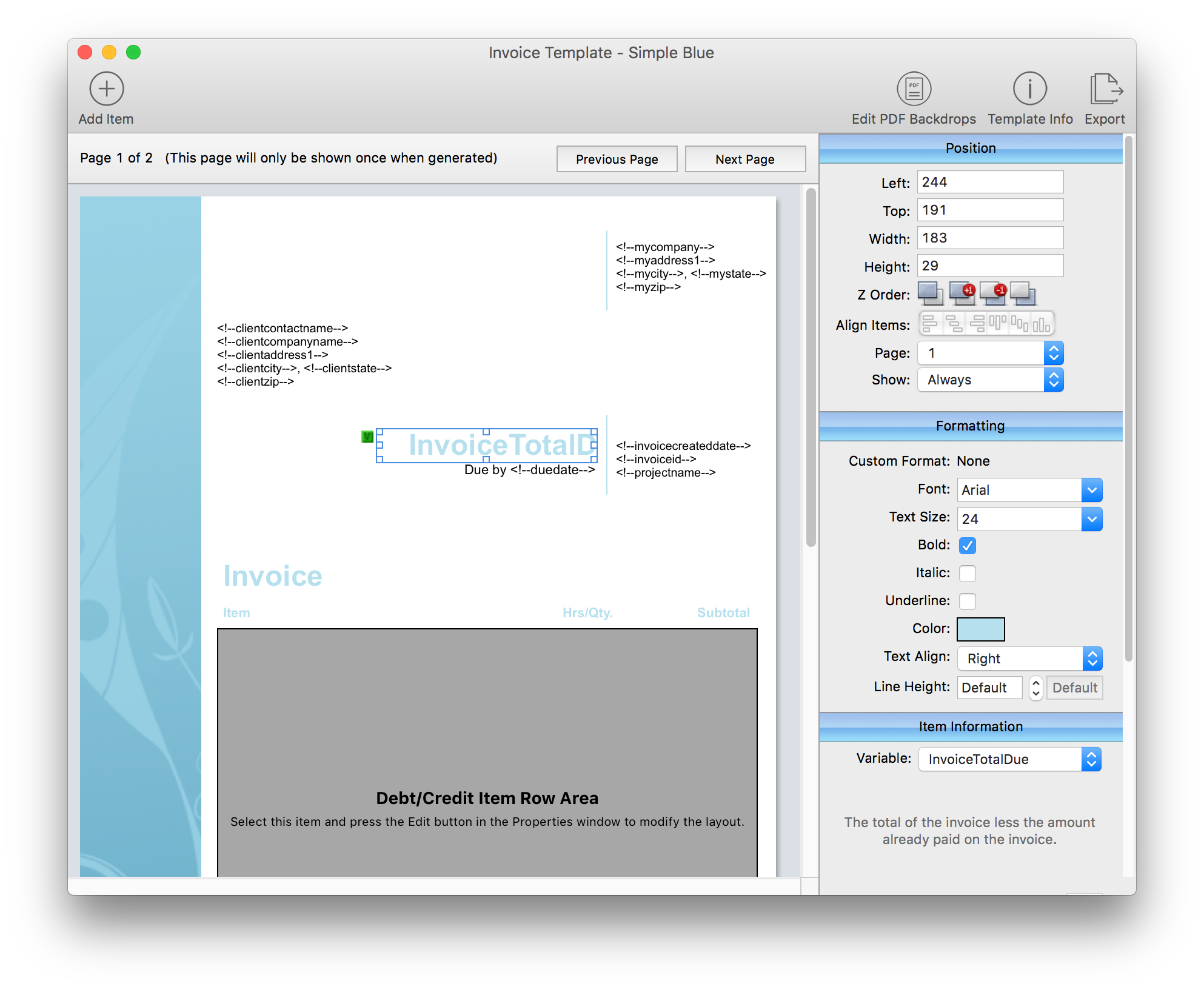Click the template canvas vertical scrollbar
Viewport: 1204px width, 992px height.
811,367
